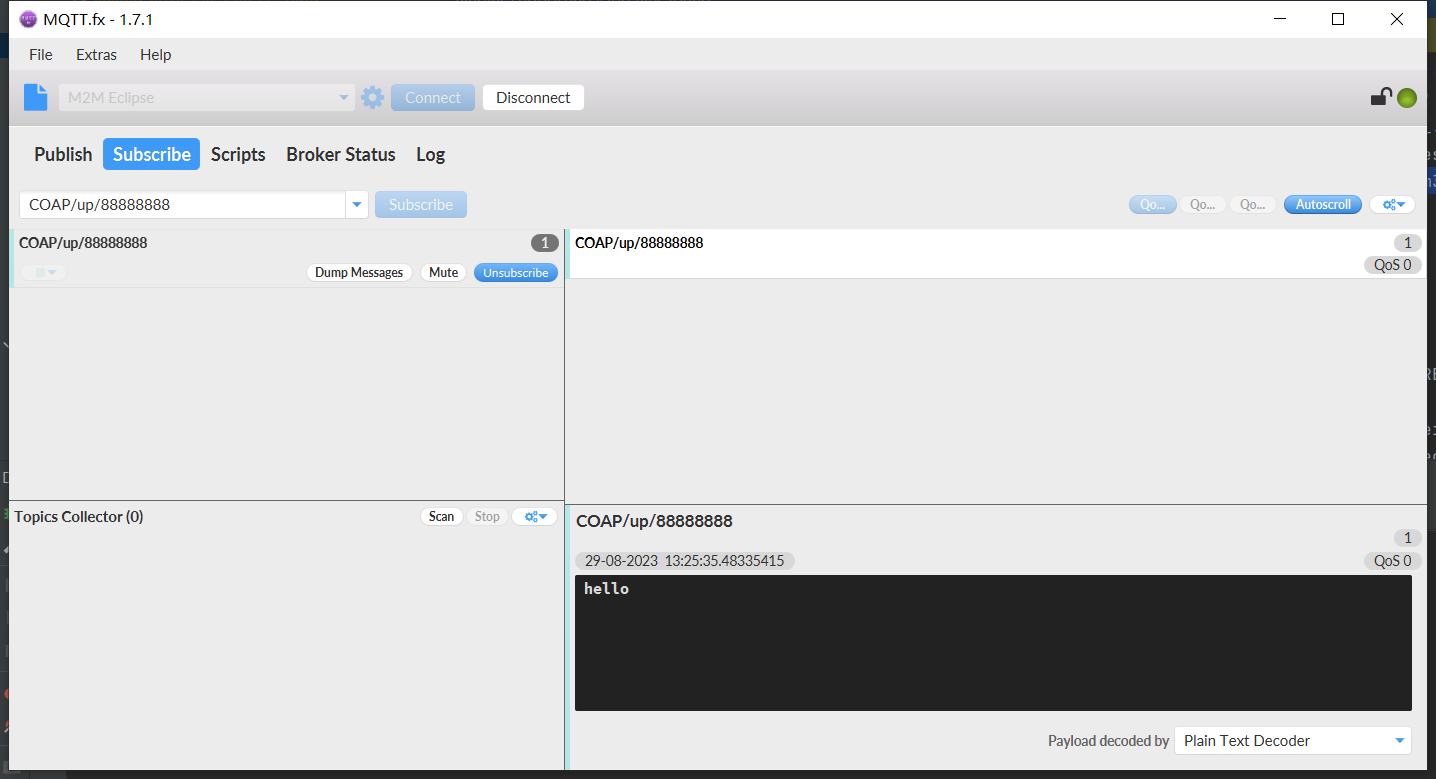Open the Topics Collector gears dropdown
This screenshot has width=1436, height=779.
coord(534,516)
